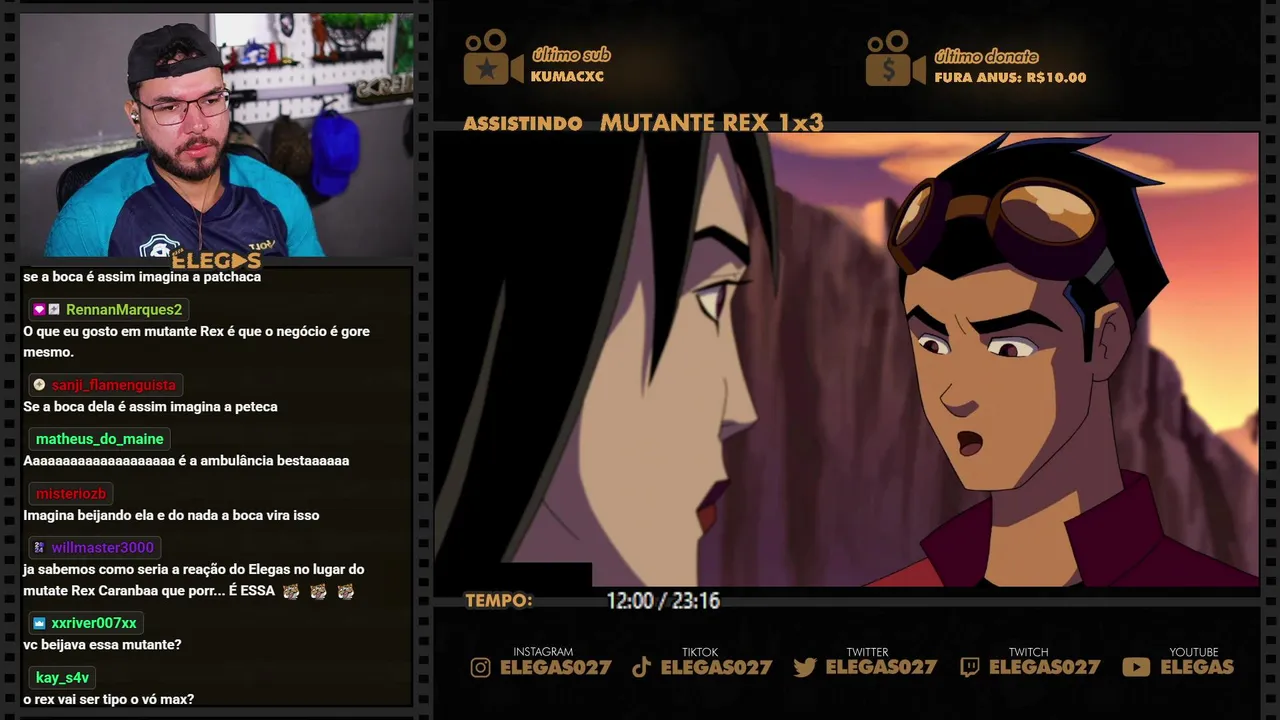
Task: Click the Twitch ELEGAS027 handle text
Action: [1044, 667]
